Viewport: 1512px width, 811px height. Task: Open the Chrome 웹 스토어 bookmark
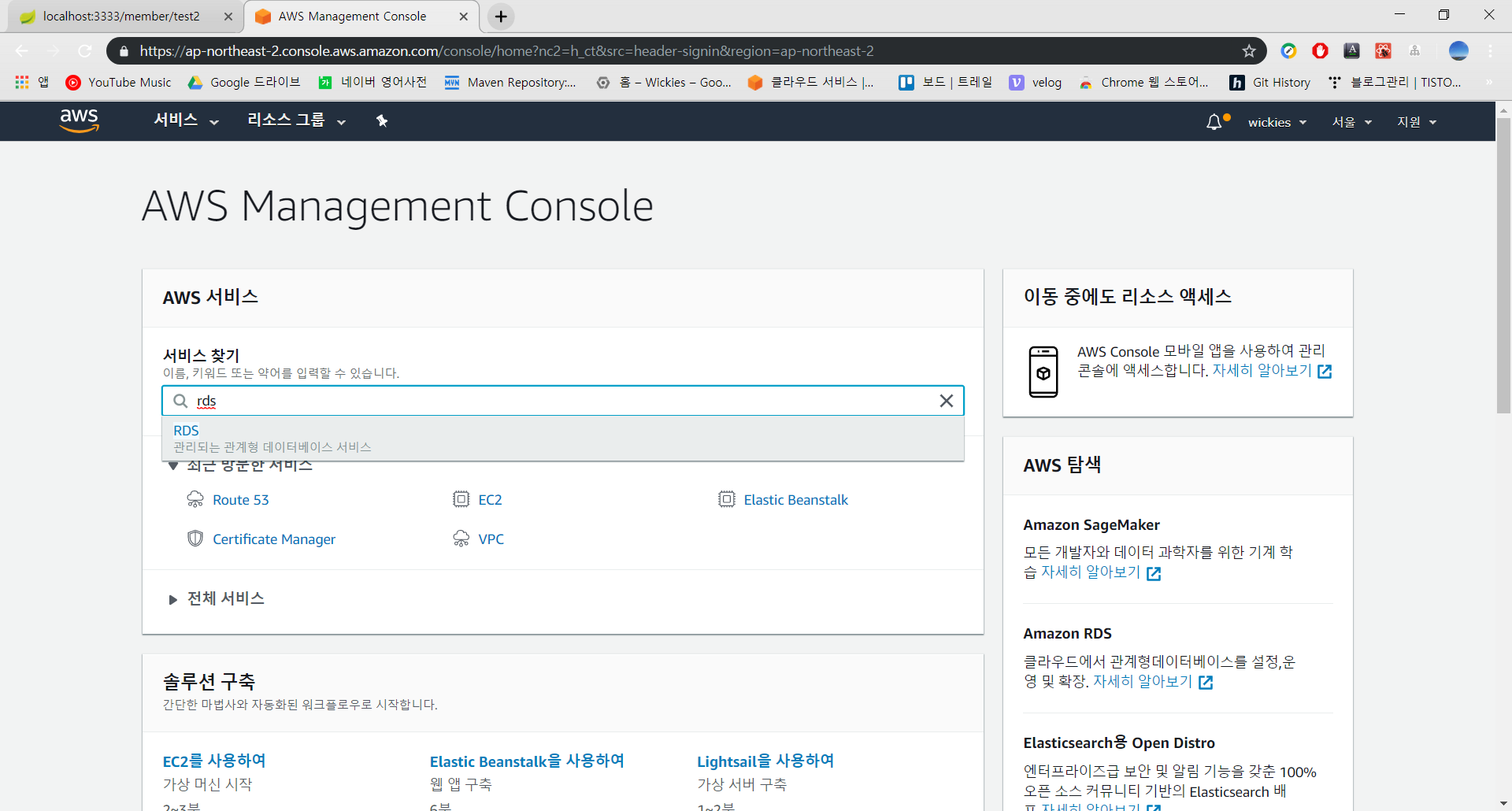point(1143,82)
